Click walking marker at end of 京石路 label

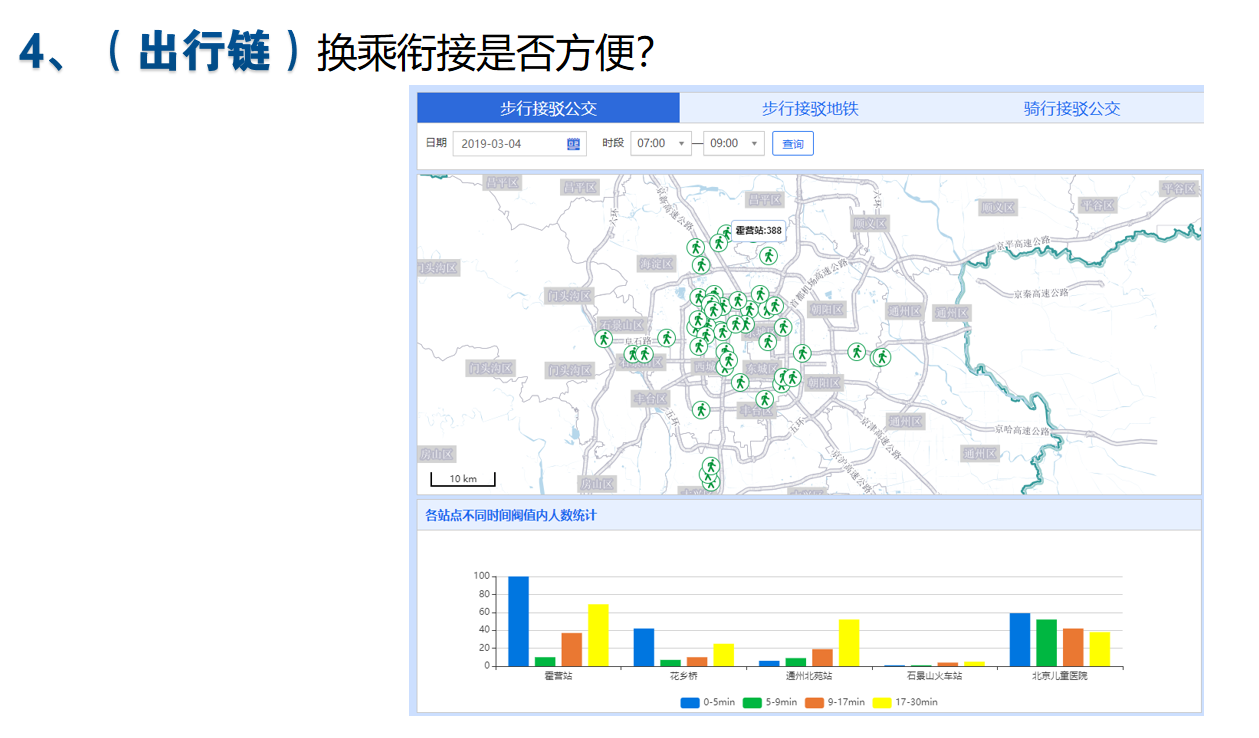point(666,338)
